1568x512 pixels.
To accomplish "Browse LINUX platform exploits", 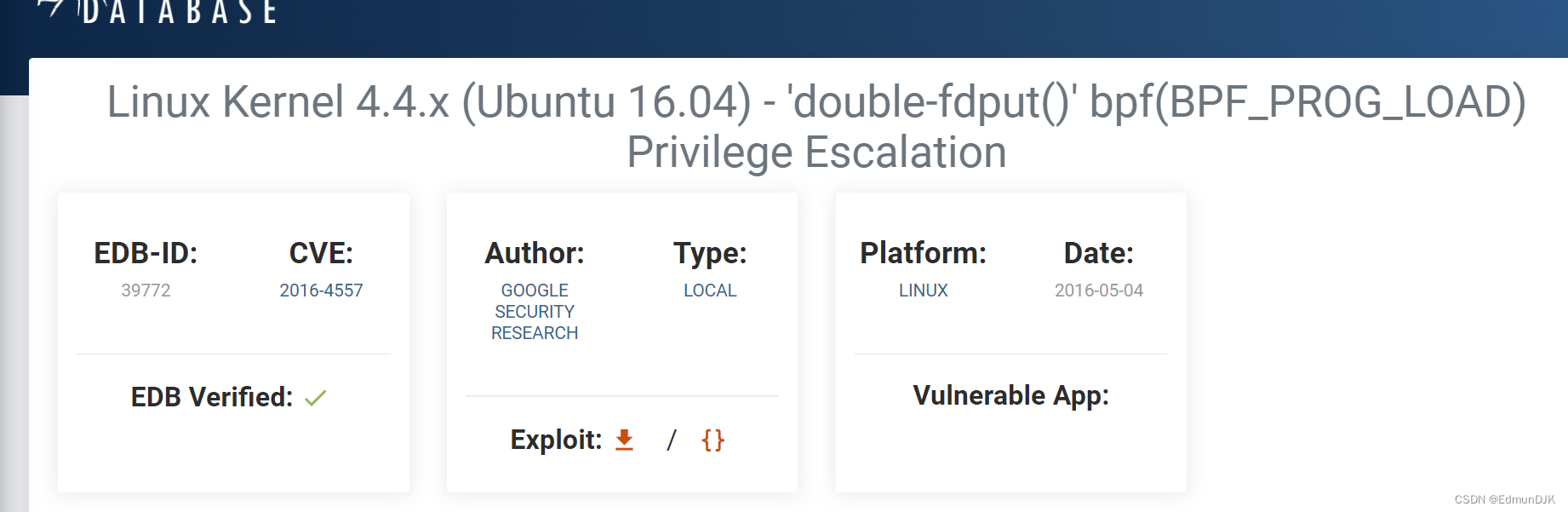I will [x=924, y=291].
